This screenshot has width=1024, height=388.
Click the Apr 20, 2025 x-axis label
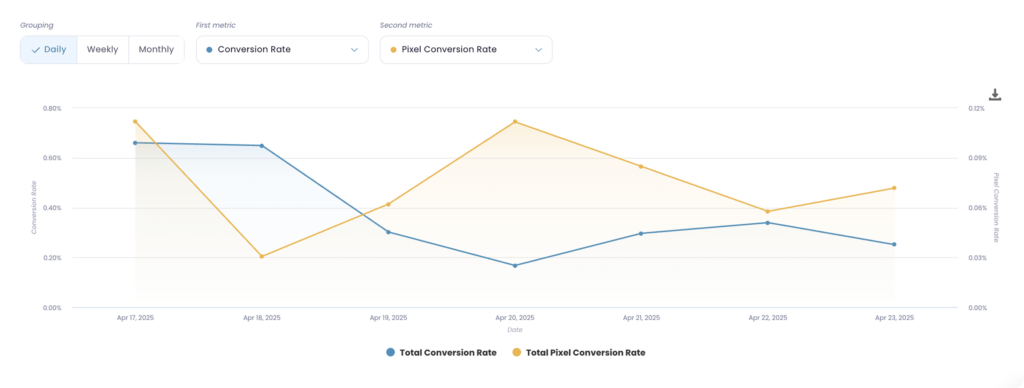coord(515,318)
